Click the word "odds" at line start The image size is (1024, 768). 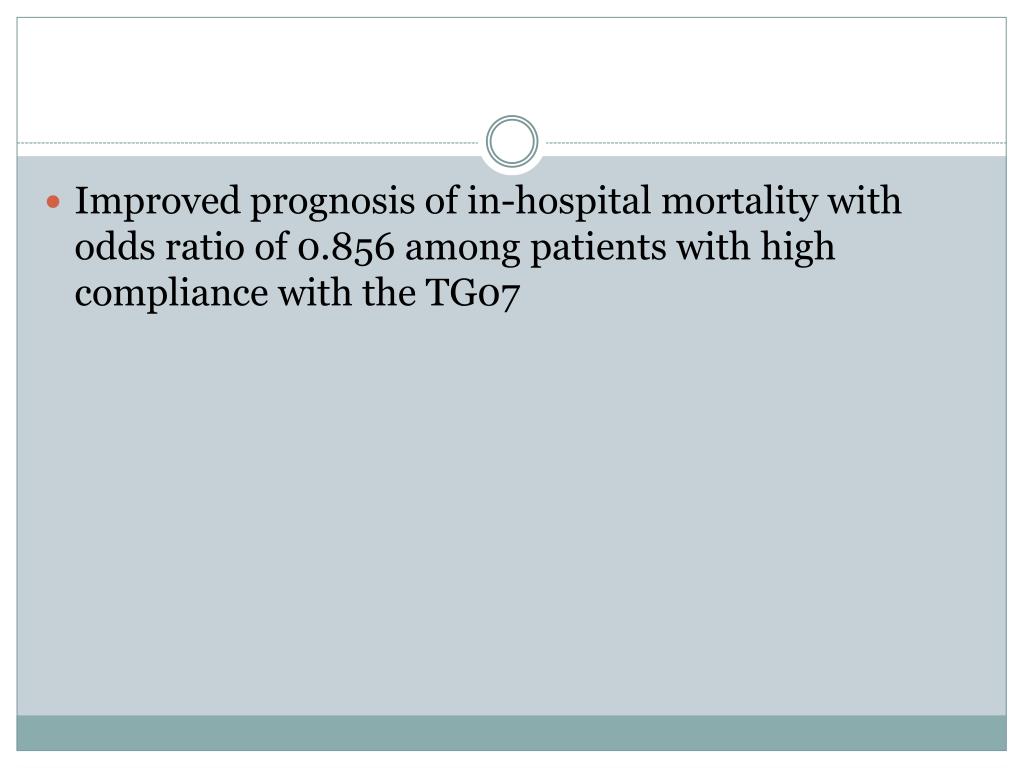click(x=114, y=247)
